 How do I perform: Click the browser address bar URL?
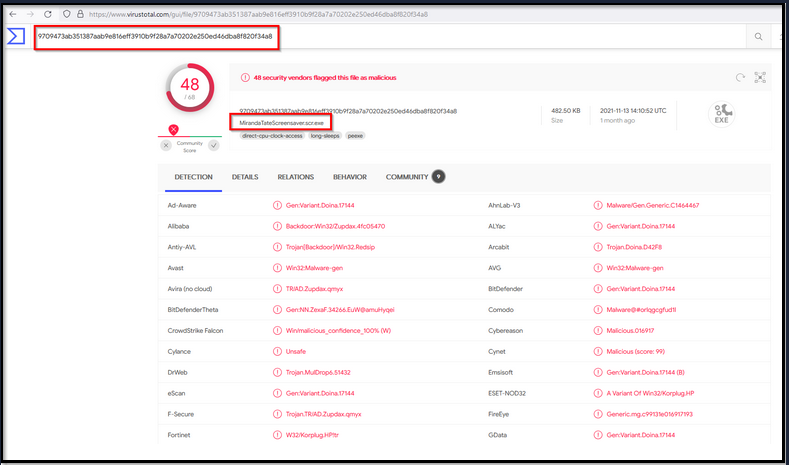point(258,14)
